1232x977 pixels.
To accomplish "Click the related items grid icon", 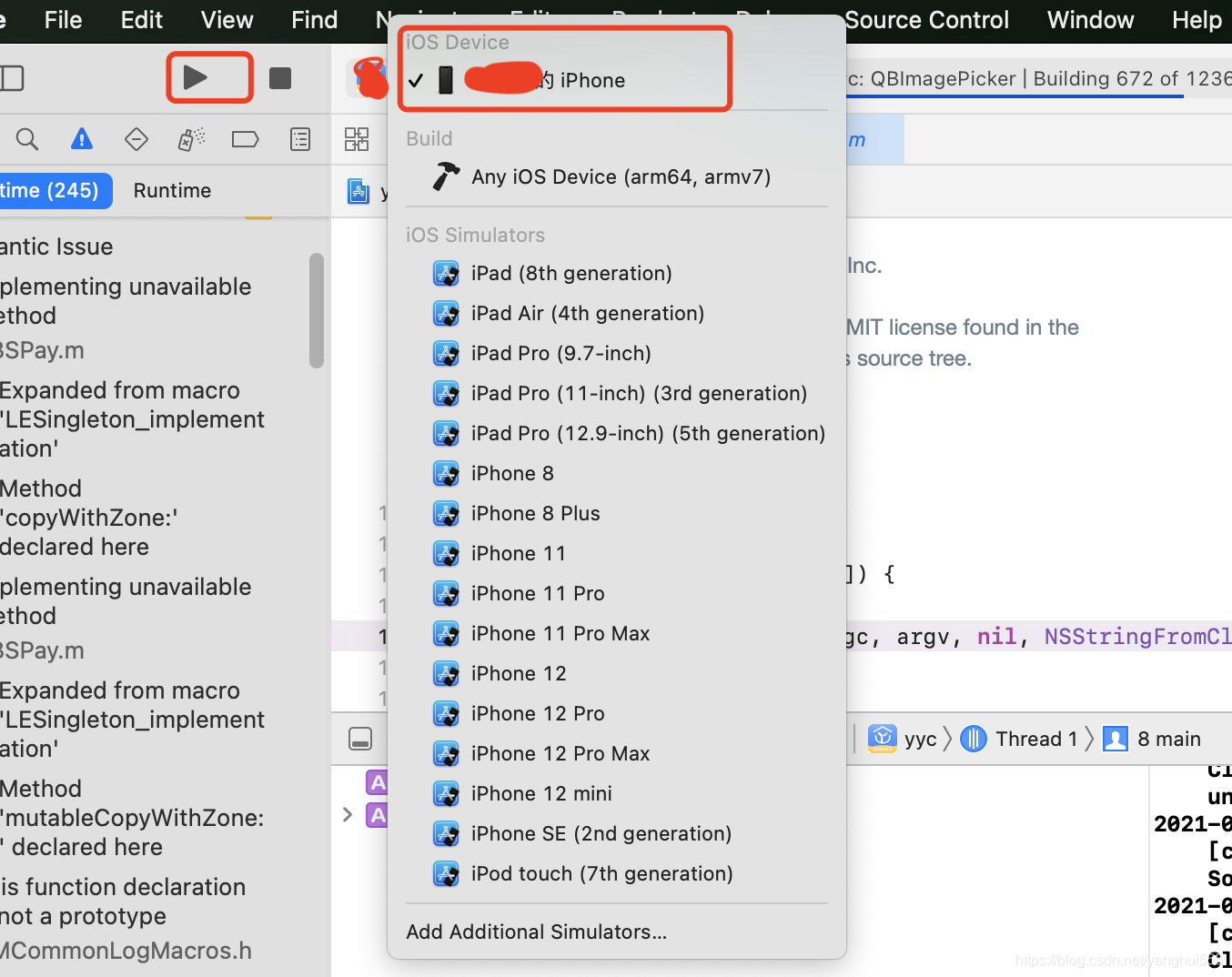I will coord(357,139).
